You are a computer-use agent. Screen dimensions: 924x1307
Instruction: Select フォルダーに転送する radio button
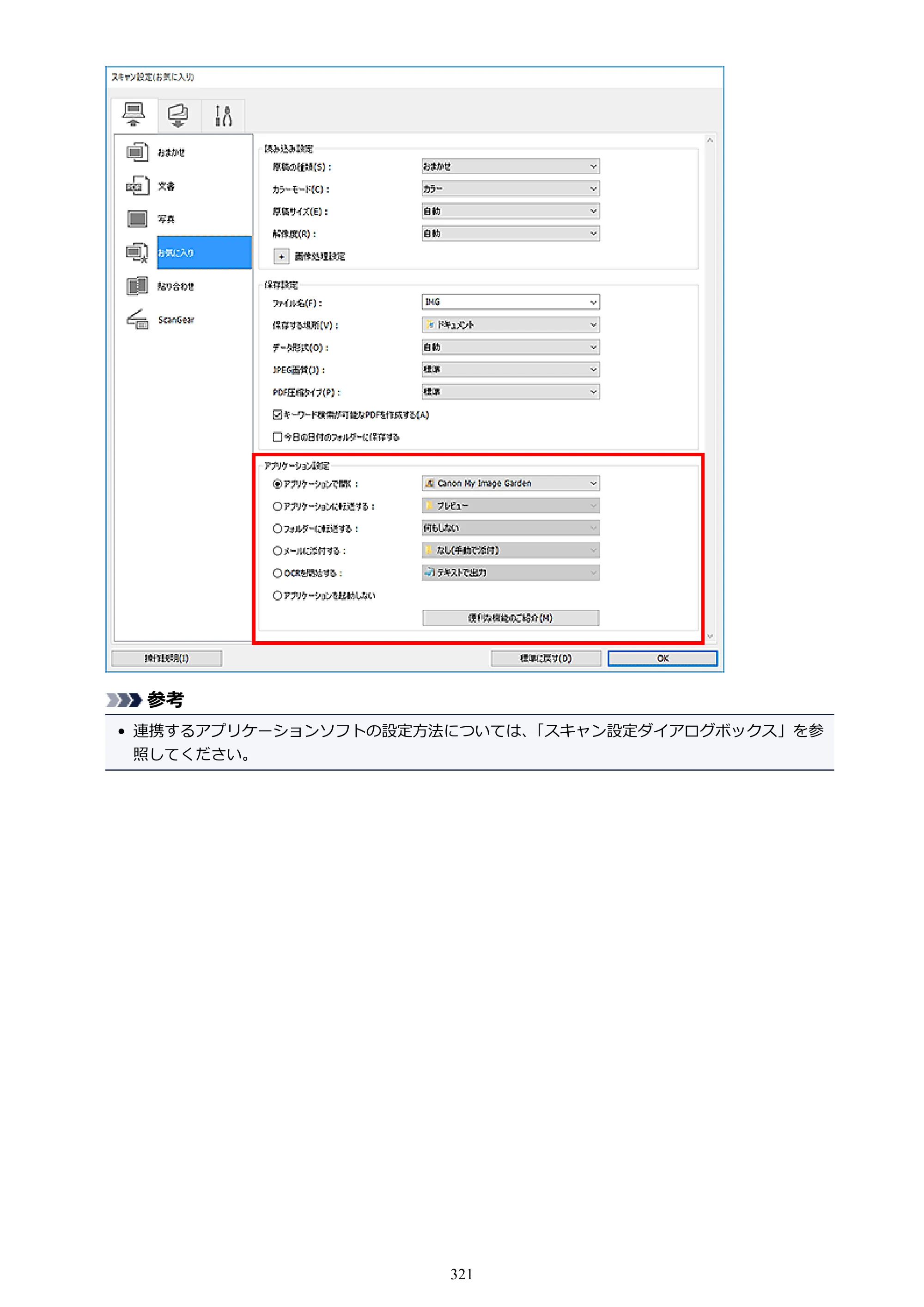click(x=277, y=528)
